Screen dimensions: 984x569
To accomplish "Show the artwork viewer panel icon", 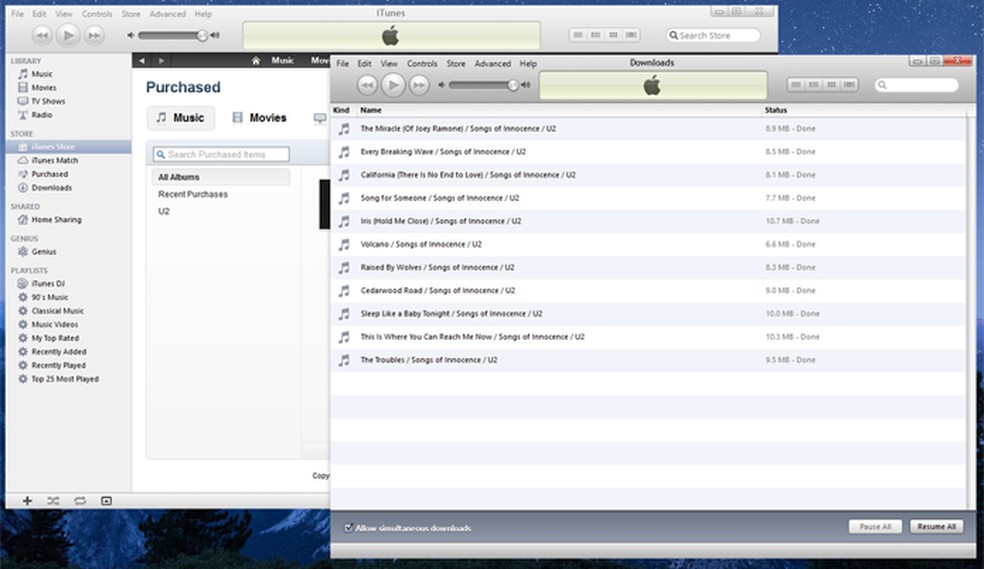I will [106, 500].
